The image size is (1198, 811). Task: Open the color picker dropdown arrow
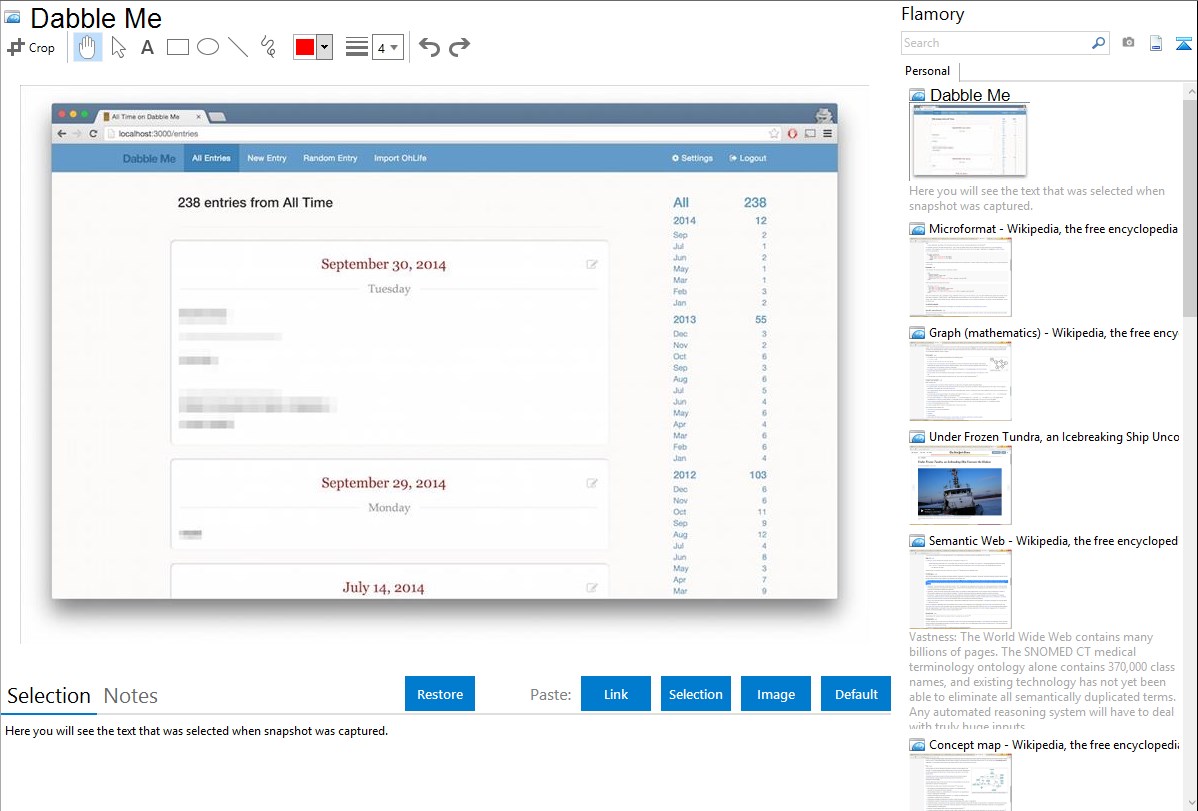(x=325, y=47)
